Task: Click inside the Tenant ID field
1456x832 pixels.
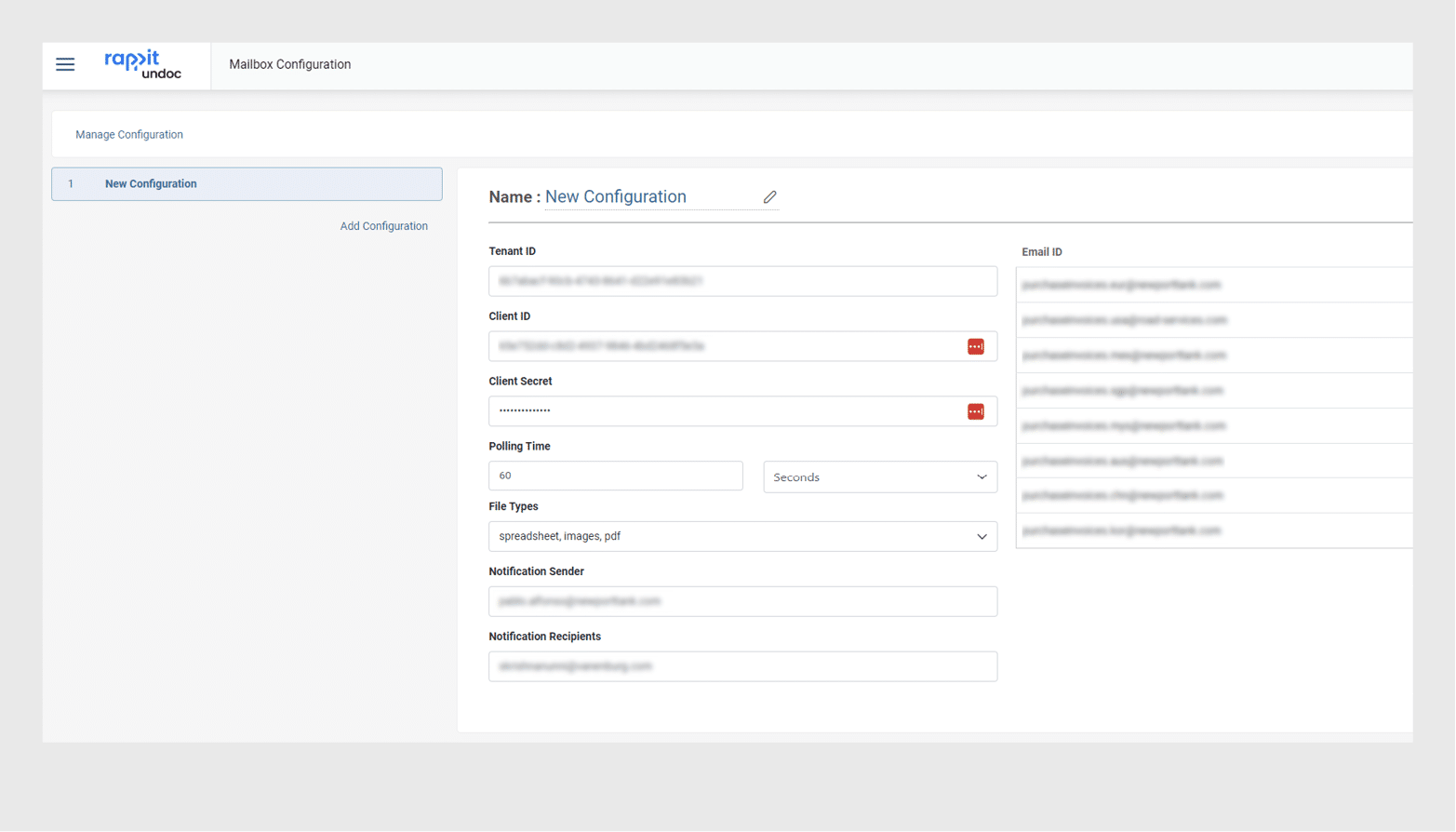Action: 741,281
